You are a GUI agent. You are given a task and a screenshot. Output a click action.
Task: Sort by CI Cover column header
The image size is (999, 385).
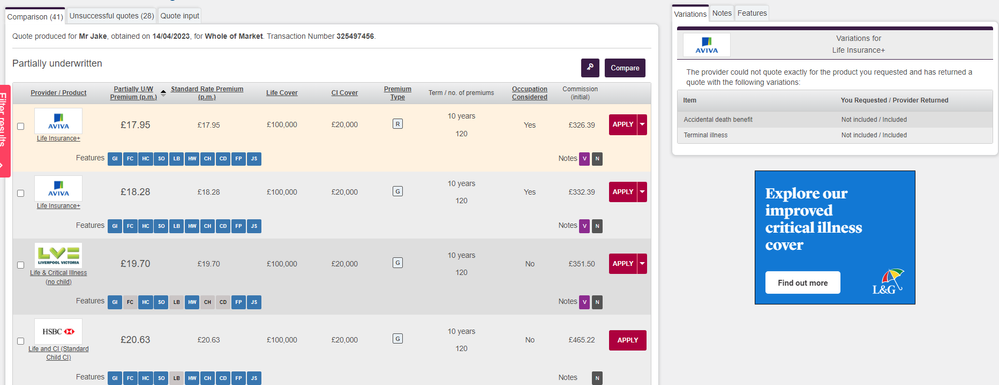click(x=345, y=93)
